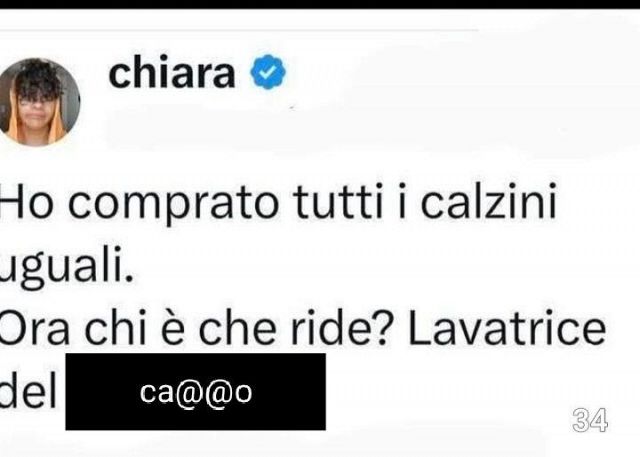This screenshot has height=457, width=640.
Task: Click the black bar at the top
Action: tap(320, 4)
